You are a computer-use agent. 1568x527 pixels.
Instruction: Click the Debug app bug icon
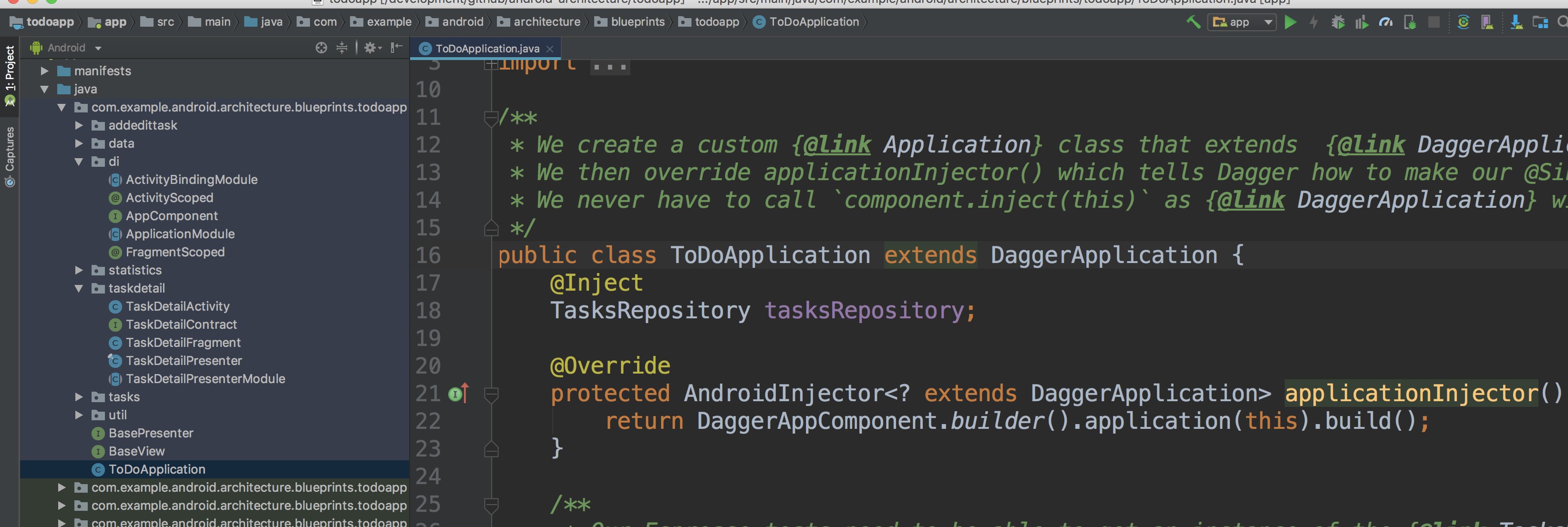tap(1337, 22)
